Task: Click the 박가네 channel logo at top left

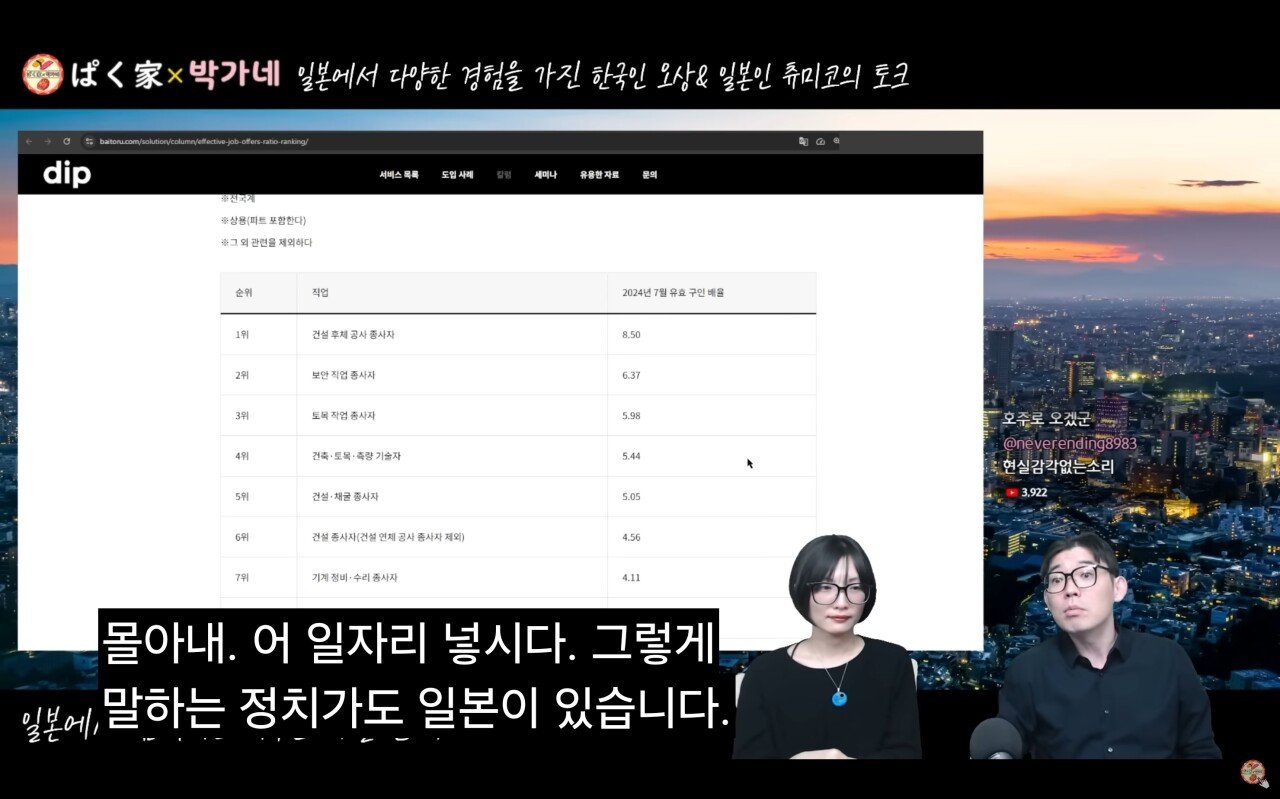Action: coord(42,75)
